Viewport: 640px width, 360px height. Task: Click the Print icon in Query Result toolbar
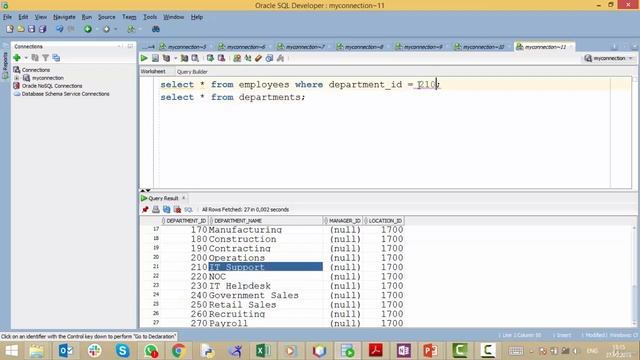tap(156, 209)
